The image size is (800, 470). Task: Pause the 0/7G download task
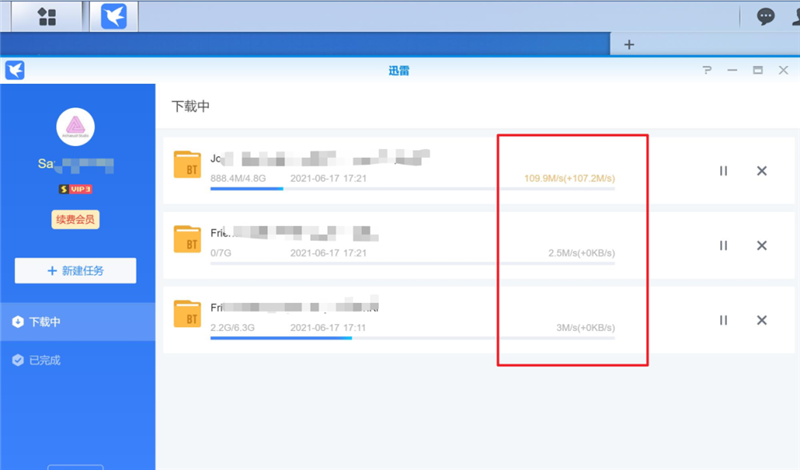pyautogui.click(x=723, y=246)
